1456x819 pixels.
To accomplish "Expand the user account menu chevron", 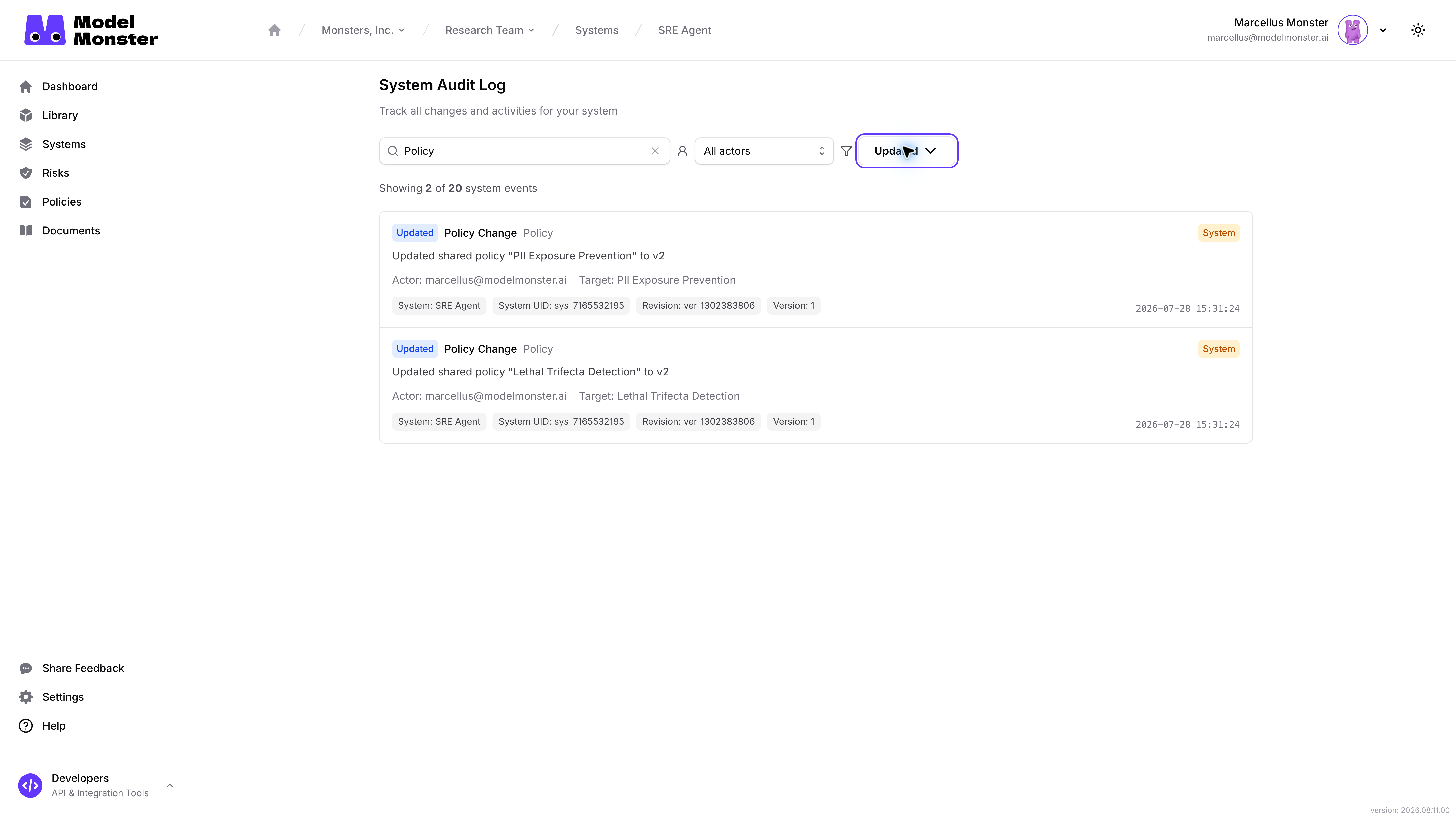I will [1383, 30].
